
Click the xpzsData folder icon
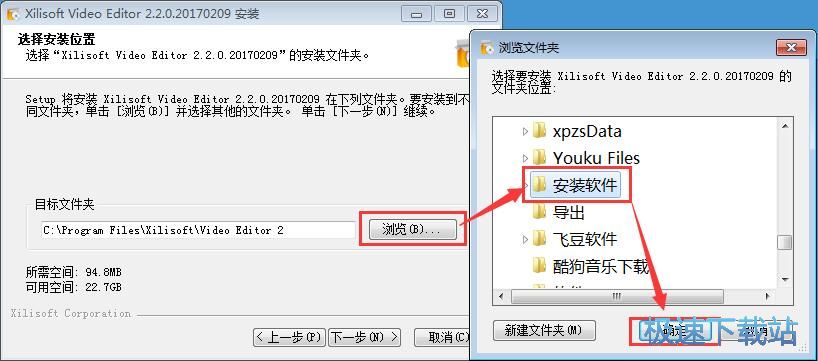tap(539, 130)
